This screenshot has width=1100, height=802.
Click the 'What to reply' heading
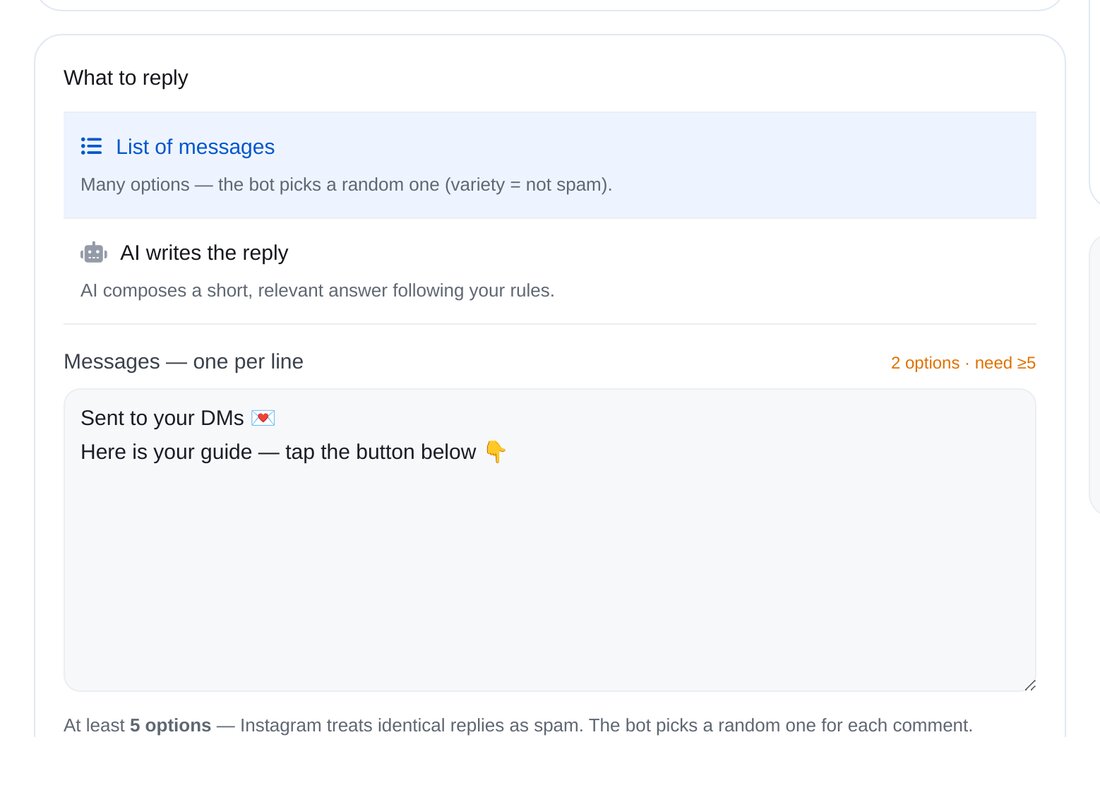tap(126, 78)
